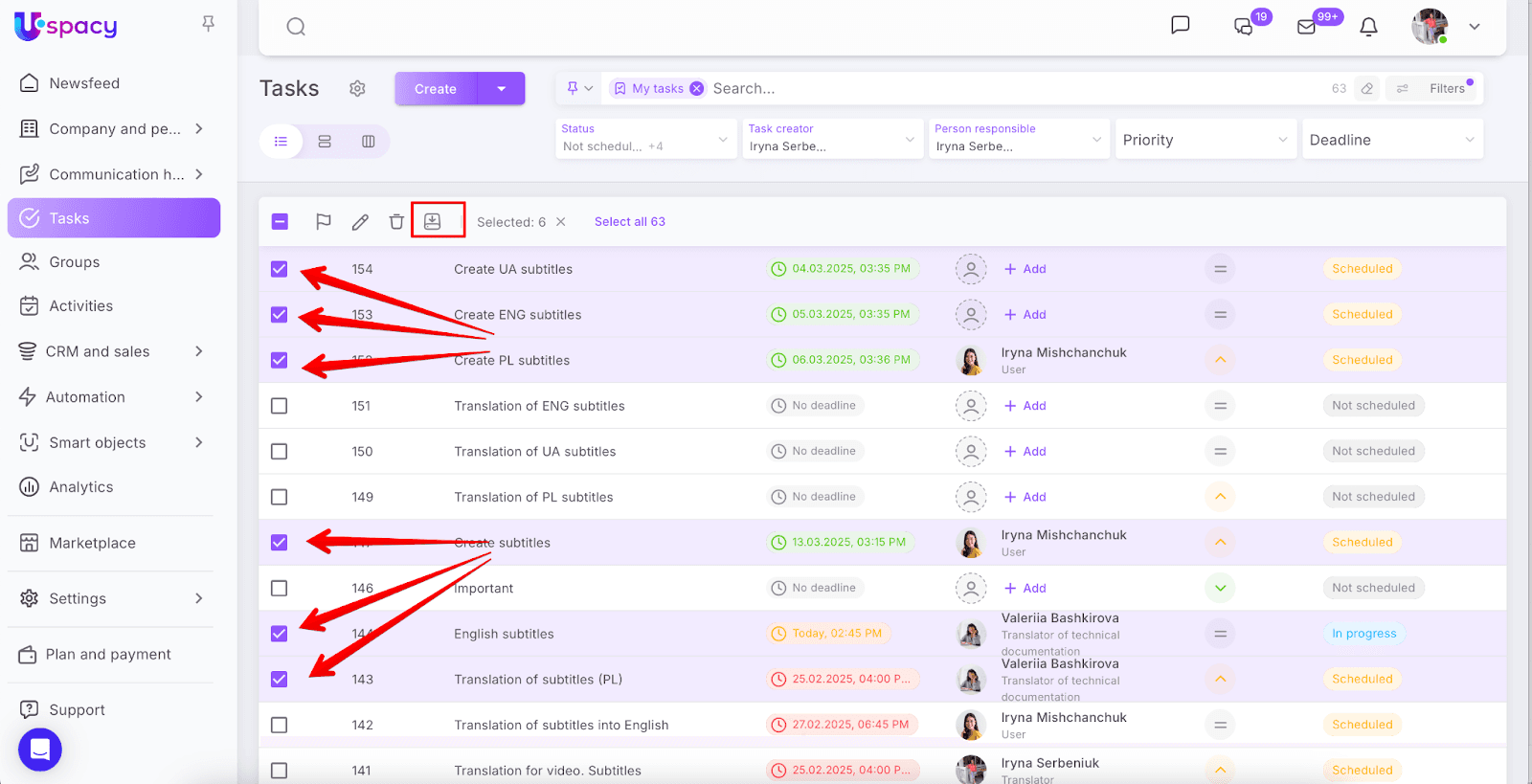The width and height of the screenshot is (1532, 784).
Task: Open the notifications bell
Action: click(1368, 27)
